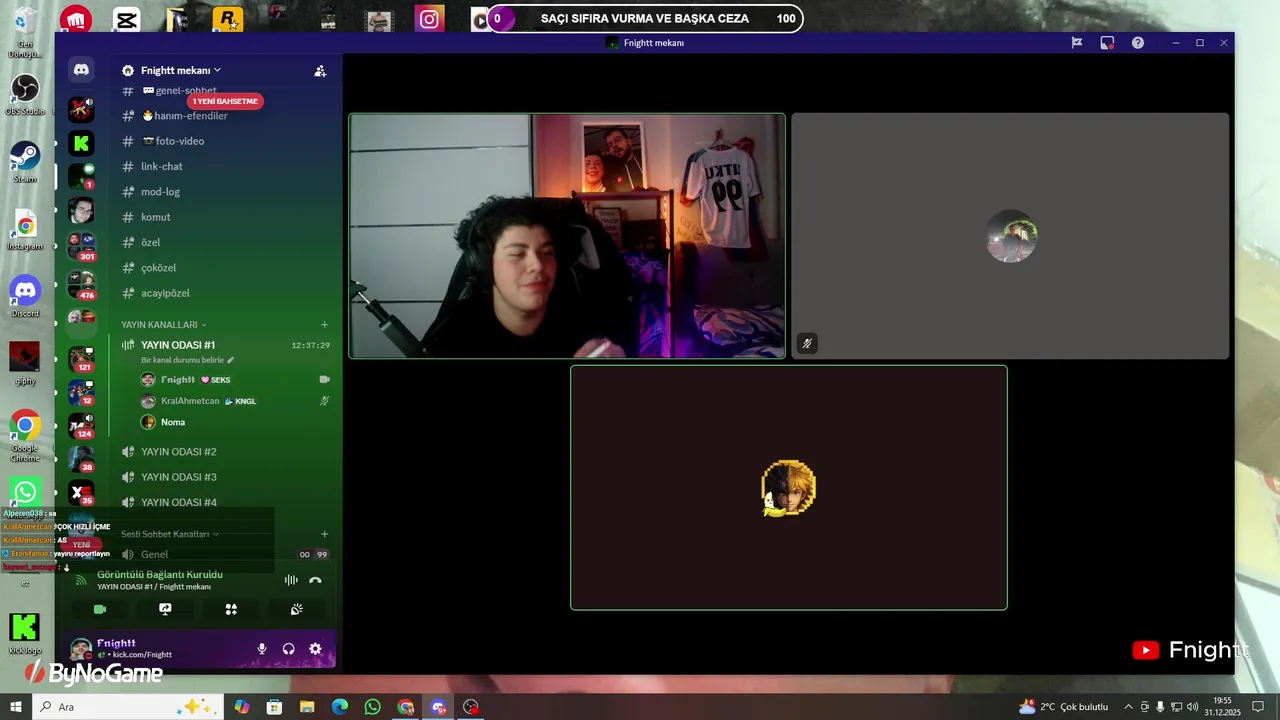The image size is (1280, 720).
Task: Click the pop-out screen icon in title bar
Action: (1107, 43)
